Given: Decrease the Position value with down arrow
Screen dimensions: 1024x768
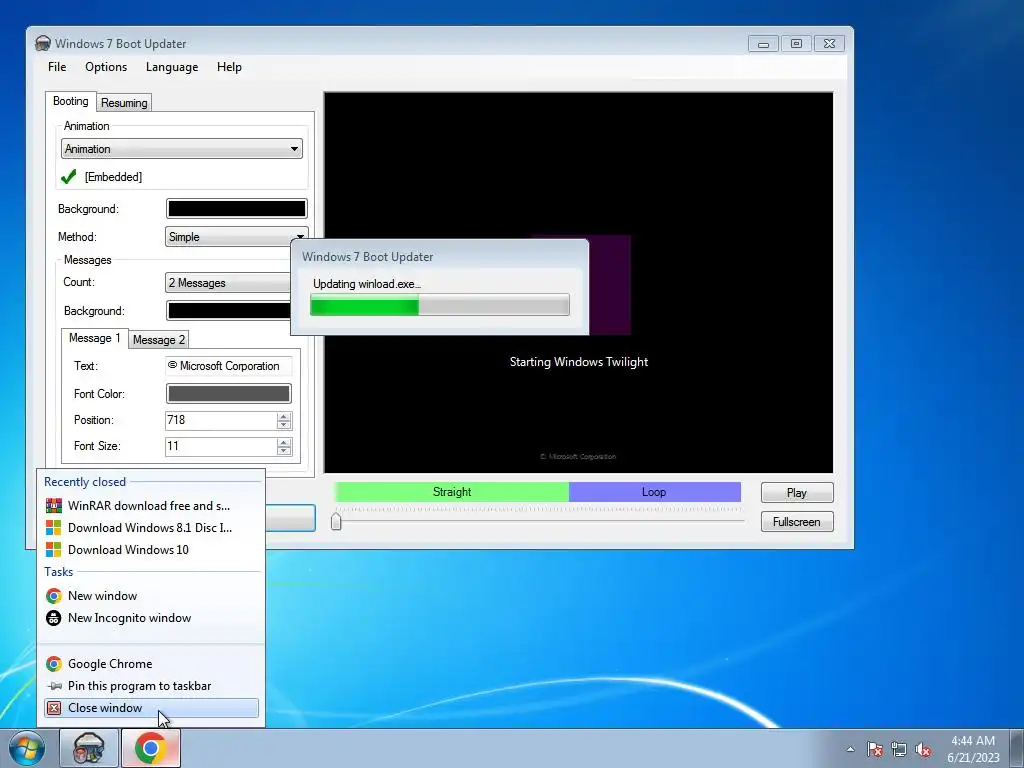Looking at the screenshot, I should pos(283,424).
